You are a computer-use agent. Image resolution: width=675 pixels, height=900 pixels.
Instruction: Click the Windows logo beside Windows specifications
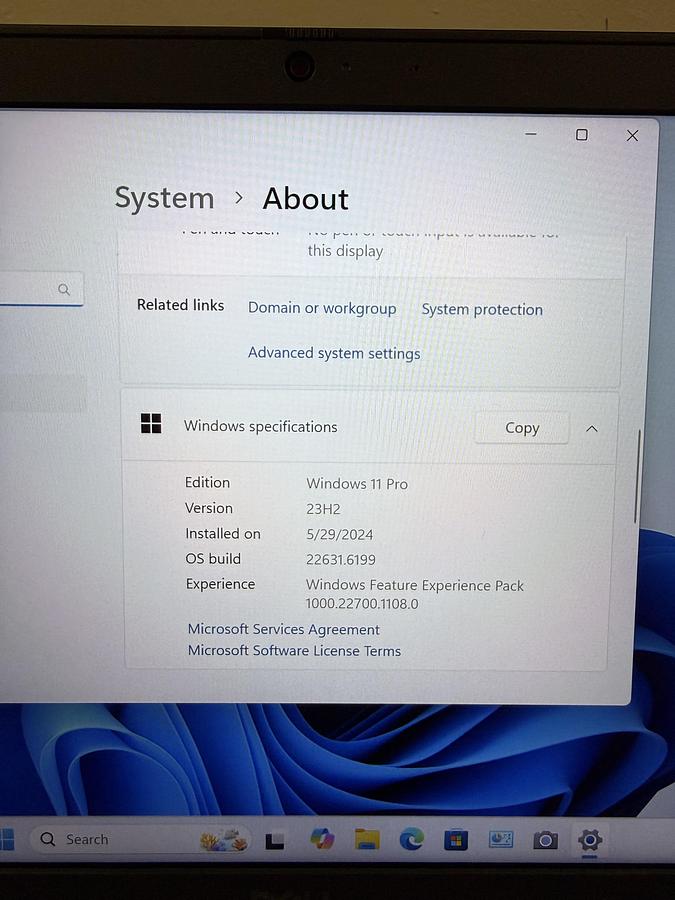[151, 424]
